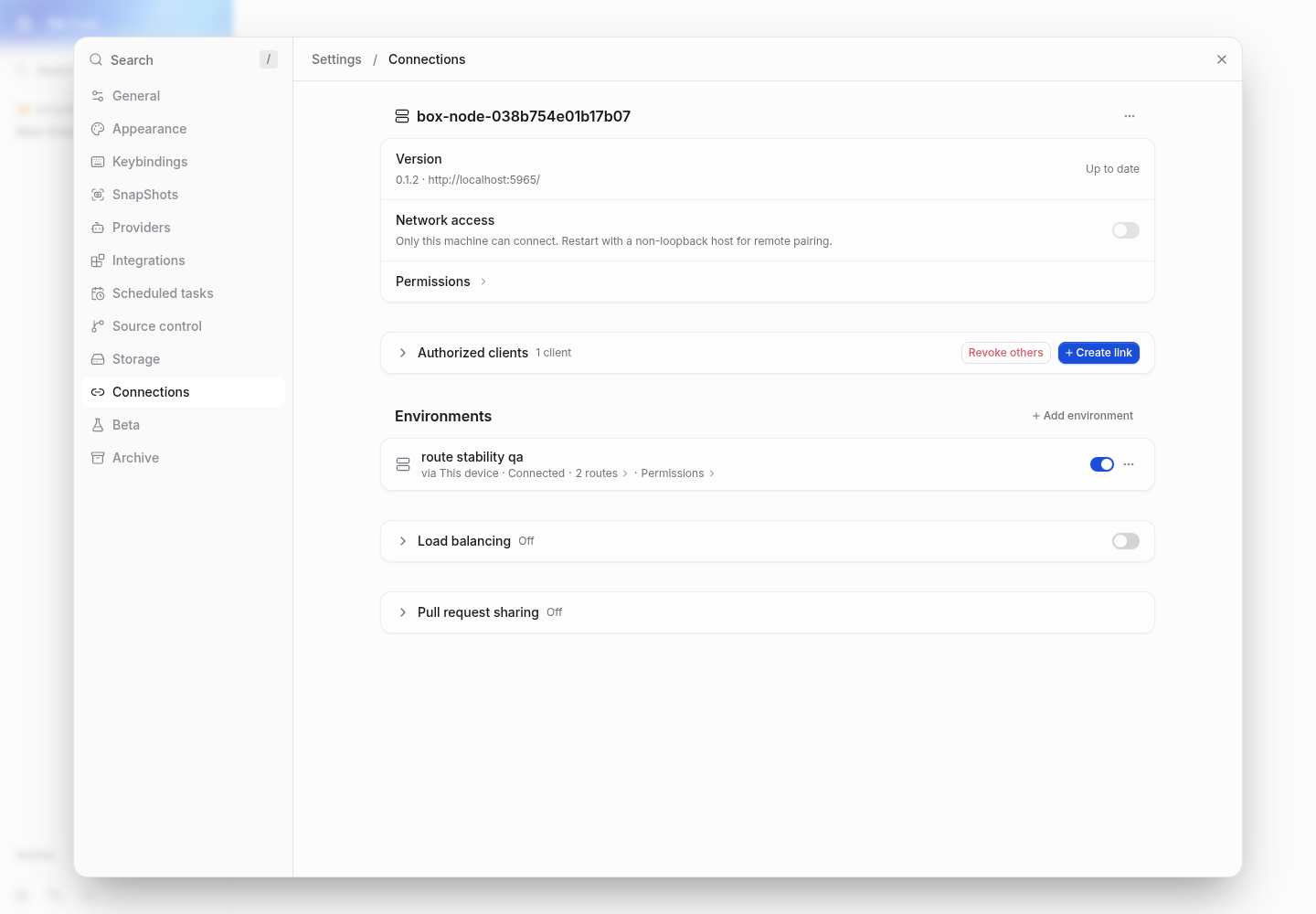1316x914 pixels.
Task: Open more options for route stability qa
Action: pyautogui.click(x=1129, y=464)
